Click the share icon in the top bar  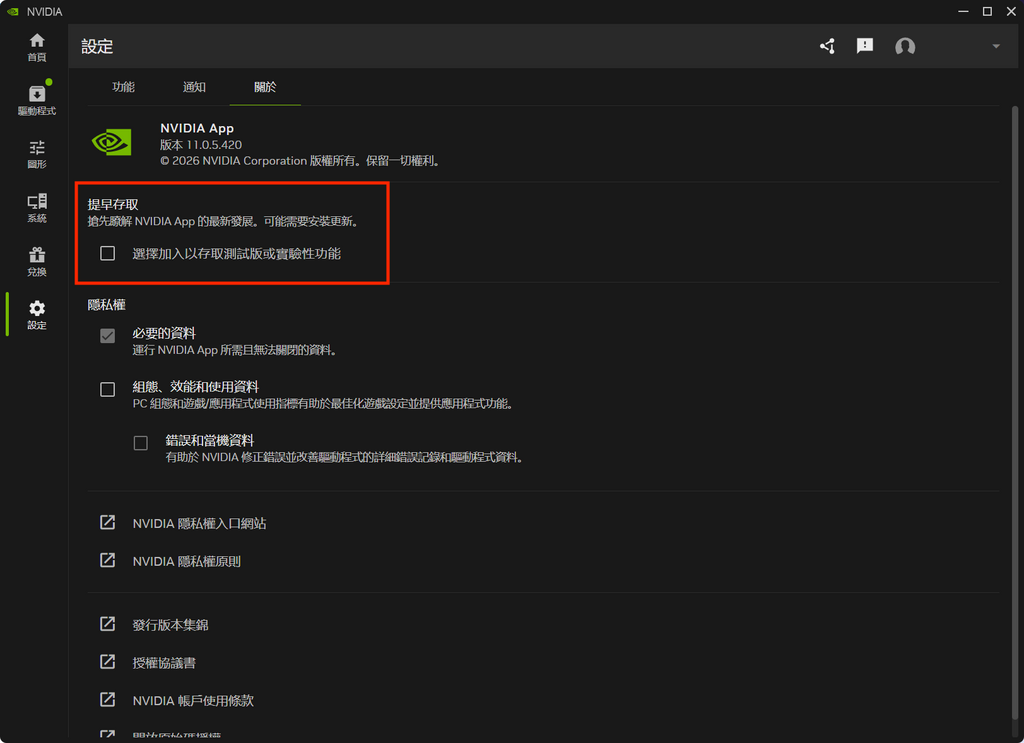(x=827, y=46)
